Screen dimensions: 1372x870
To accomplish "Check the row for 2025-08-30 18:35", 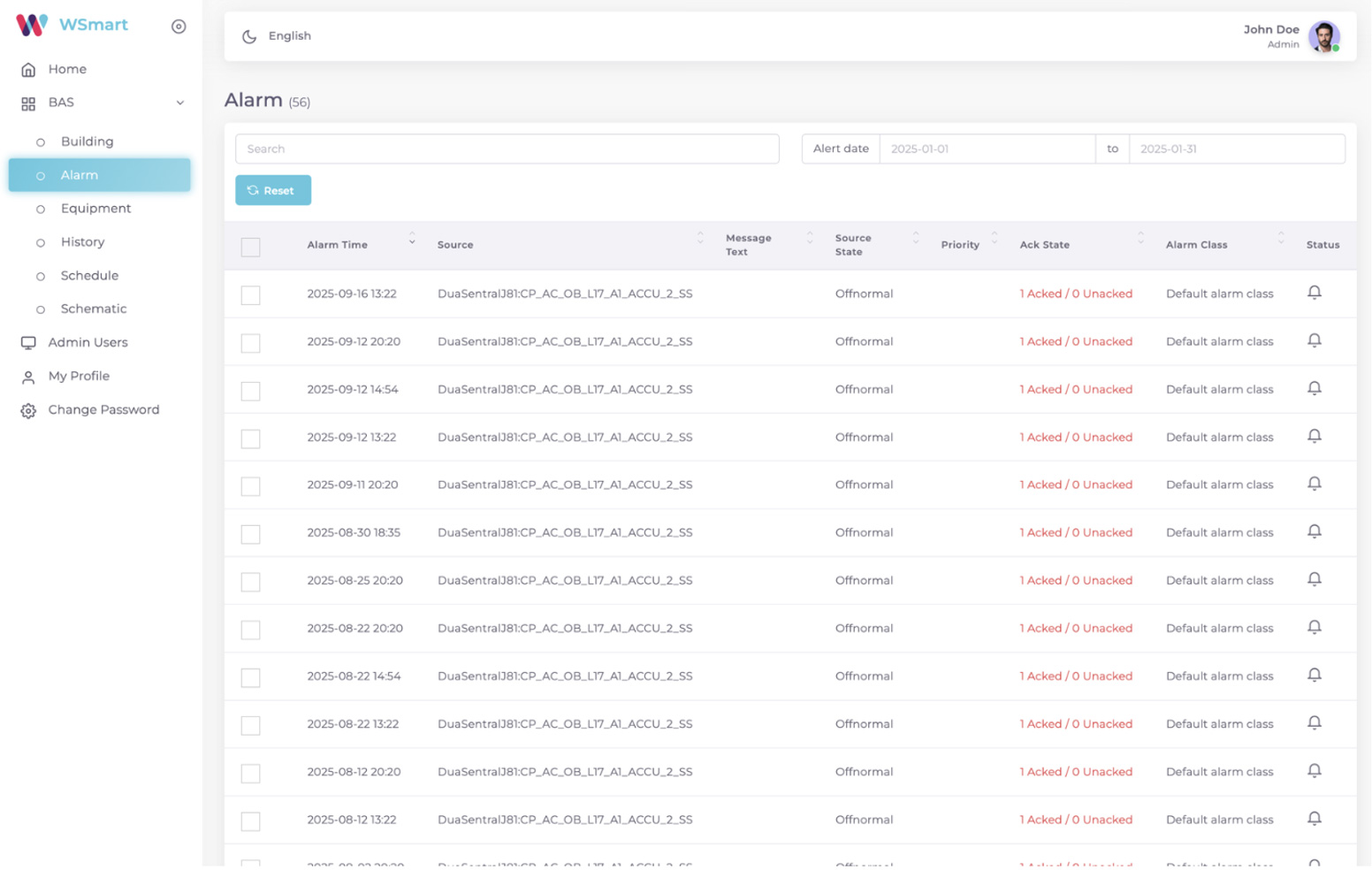I will (251, 533).
